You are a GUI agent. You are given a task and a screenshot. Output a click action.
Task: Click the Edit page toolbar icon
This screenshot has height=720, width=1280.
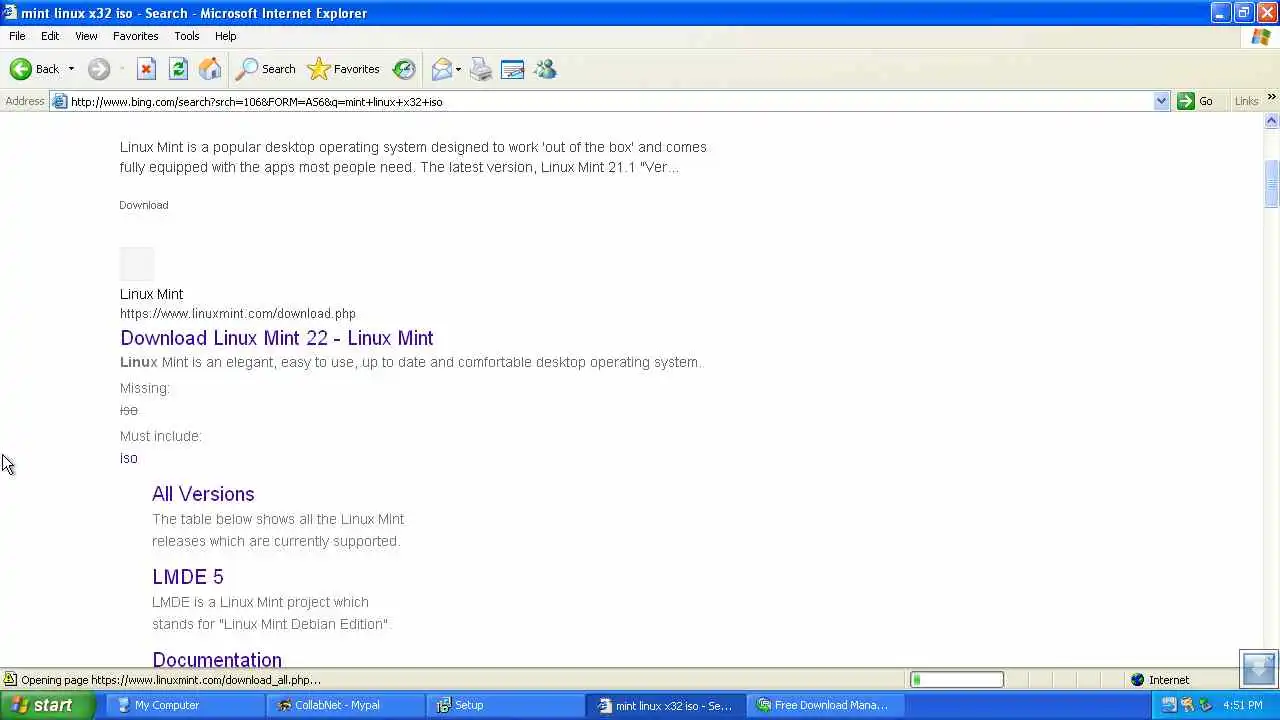[513, 69]
